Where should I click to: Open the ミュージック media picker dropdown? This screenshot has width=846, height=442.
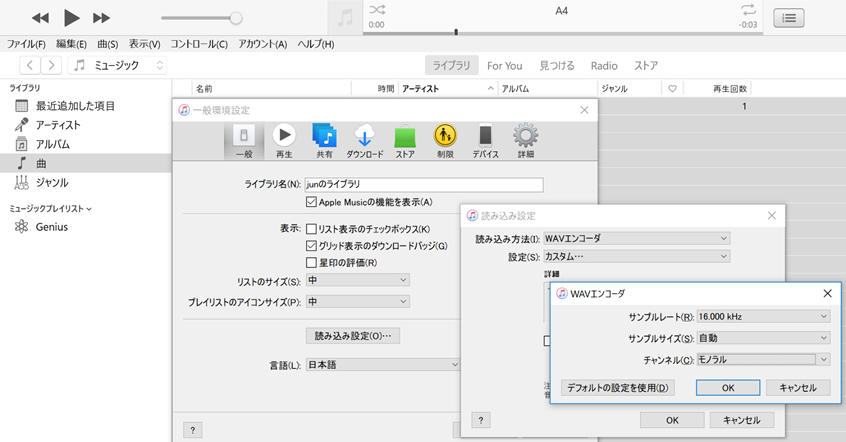click(x=117, y=65)
